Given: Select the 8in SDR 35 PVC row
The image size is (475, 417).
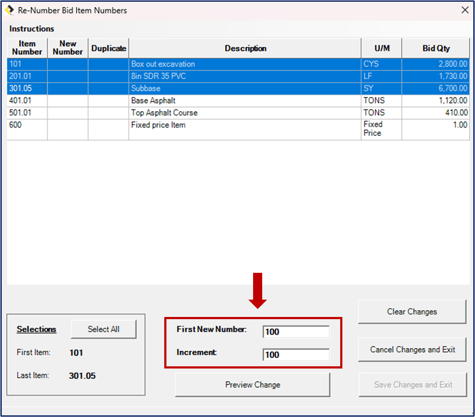Looking at the screenshot, I should pyautogui.click(x=238, y=76).
